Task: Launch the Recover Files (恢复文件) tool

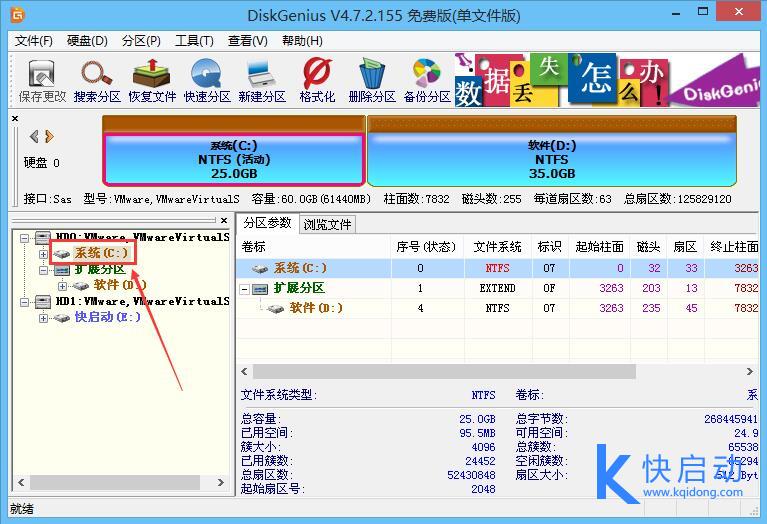Action: pyautogui.click(x=152, y=81)
